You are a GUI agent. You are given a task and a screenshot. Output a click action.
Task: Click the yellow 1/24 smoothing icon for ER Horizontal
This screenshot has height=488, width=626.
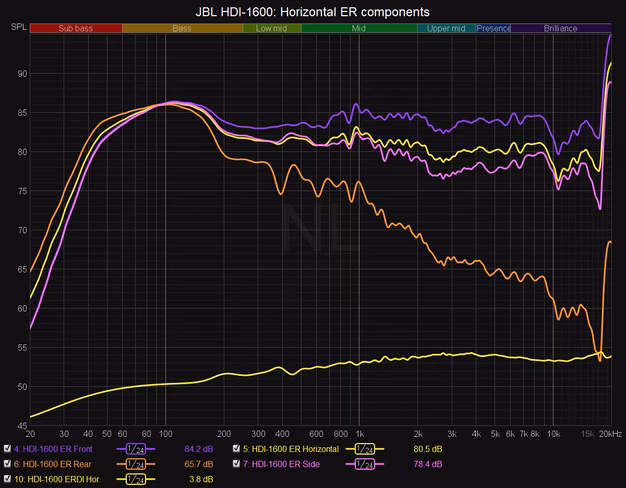(x=365, y=449)
